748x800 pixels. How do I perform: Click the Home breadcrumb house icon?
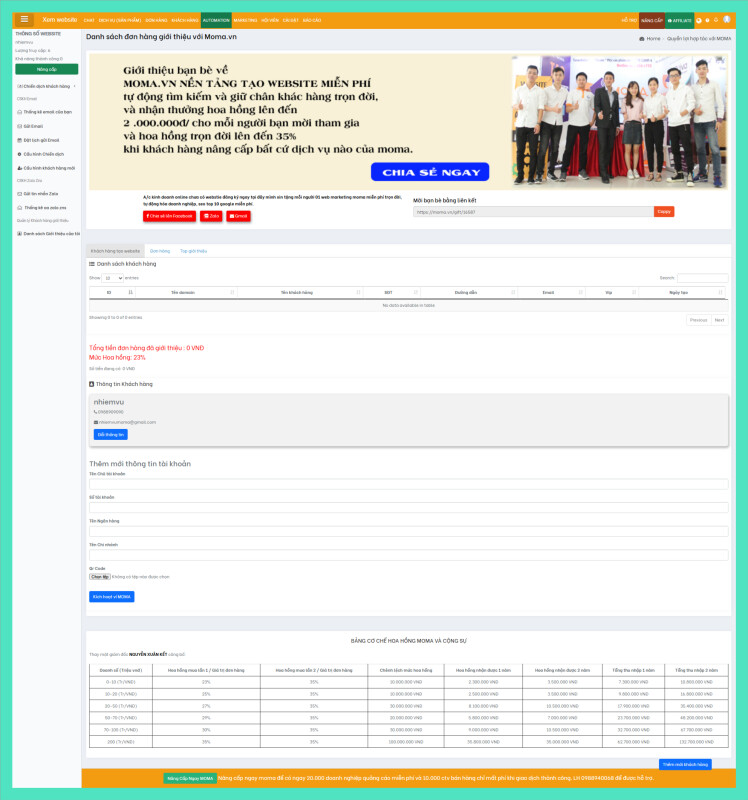641,39
